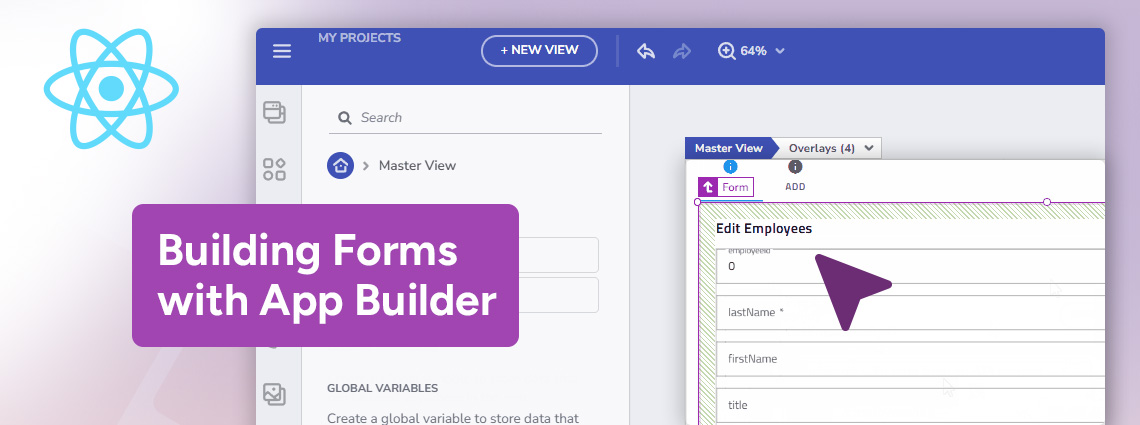The image size is (1140, 425).
Task: Click the undo arrow
Action: click(x=646, y=51)
